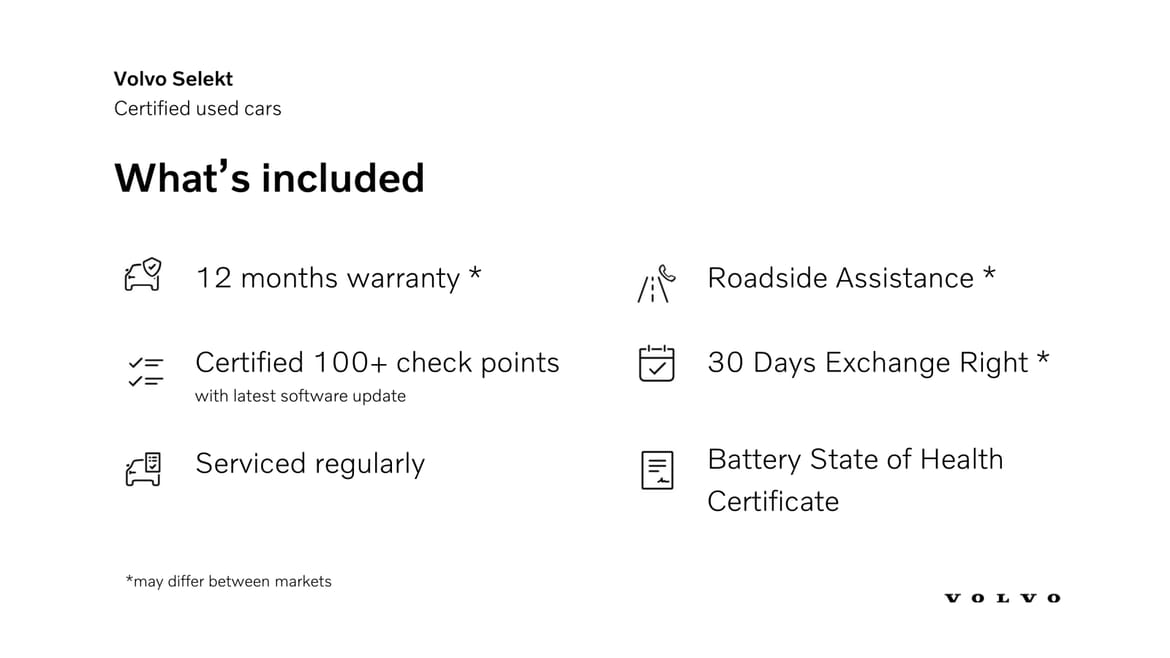Click the asterisk after 12 months warranty
Image resolution: width=1170 pixels, height=658 pixels.
(x=475, y=274)
